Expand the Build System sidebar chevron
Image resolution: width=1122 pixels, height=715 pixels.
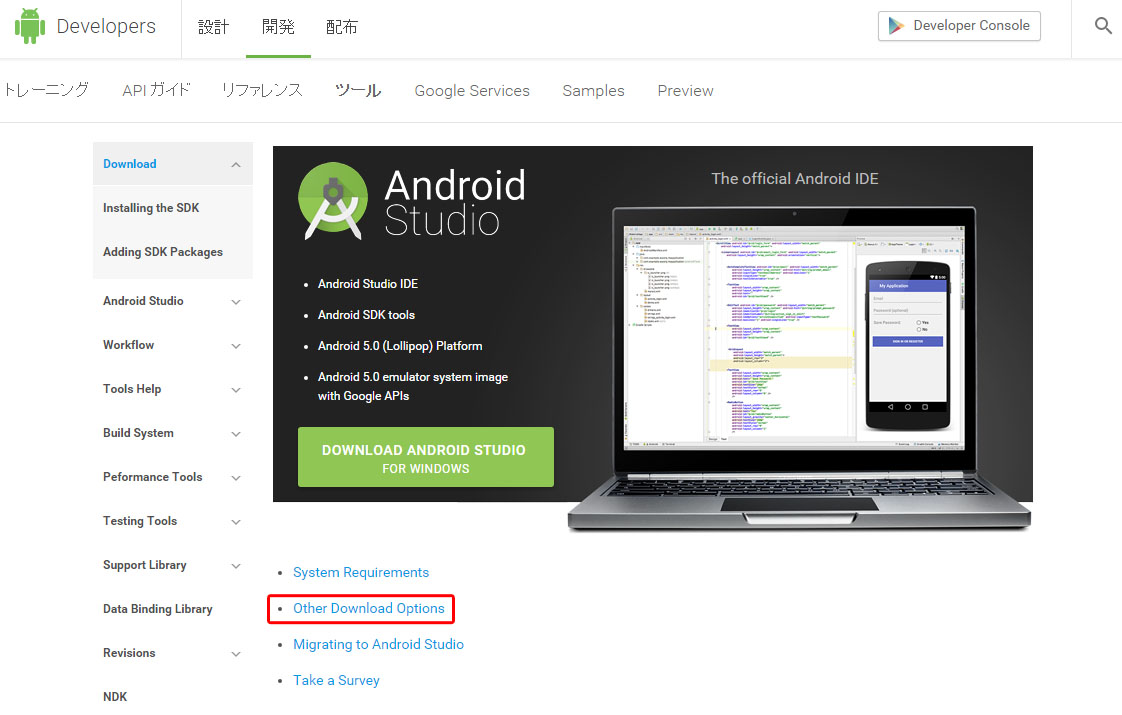pos(235,434)
